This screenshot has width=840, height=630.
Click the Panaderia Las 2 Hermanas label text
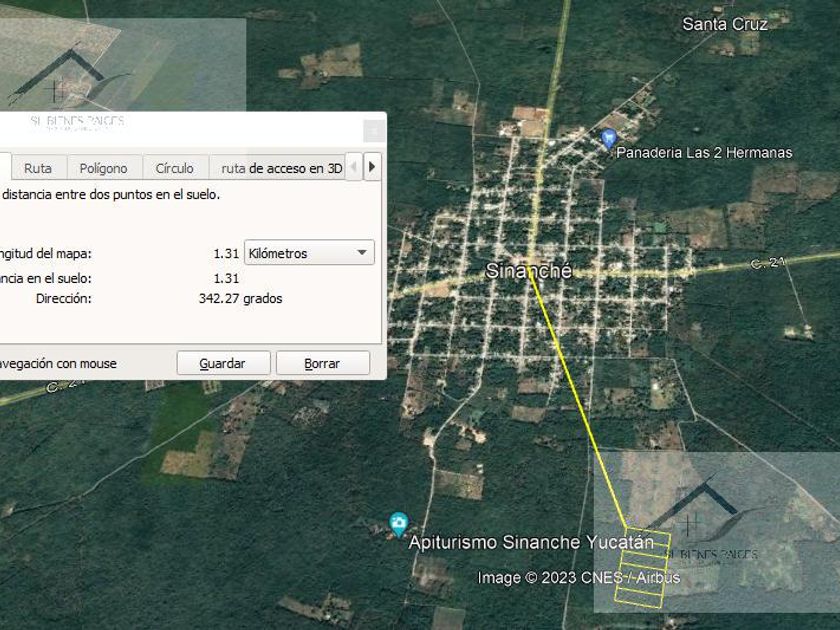704,153
